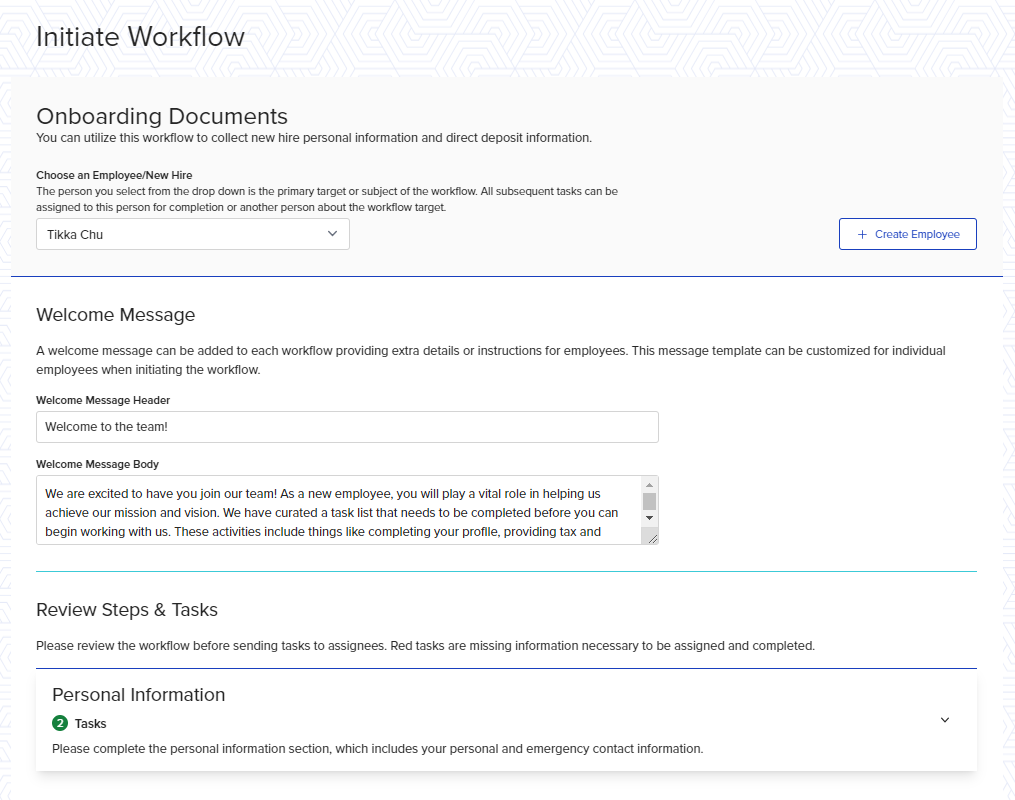Click the Welcome Message Header label
Viewport: 1015px width, 800px height.
[x=103, y=400]
